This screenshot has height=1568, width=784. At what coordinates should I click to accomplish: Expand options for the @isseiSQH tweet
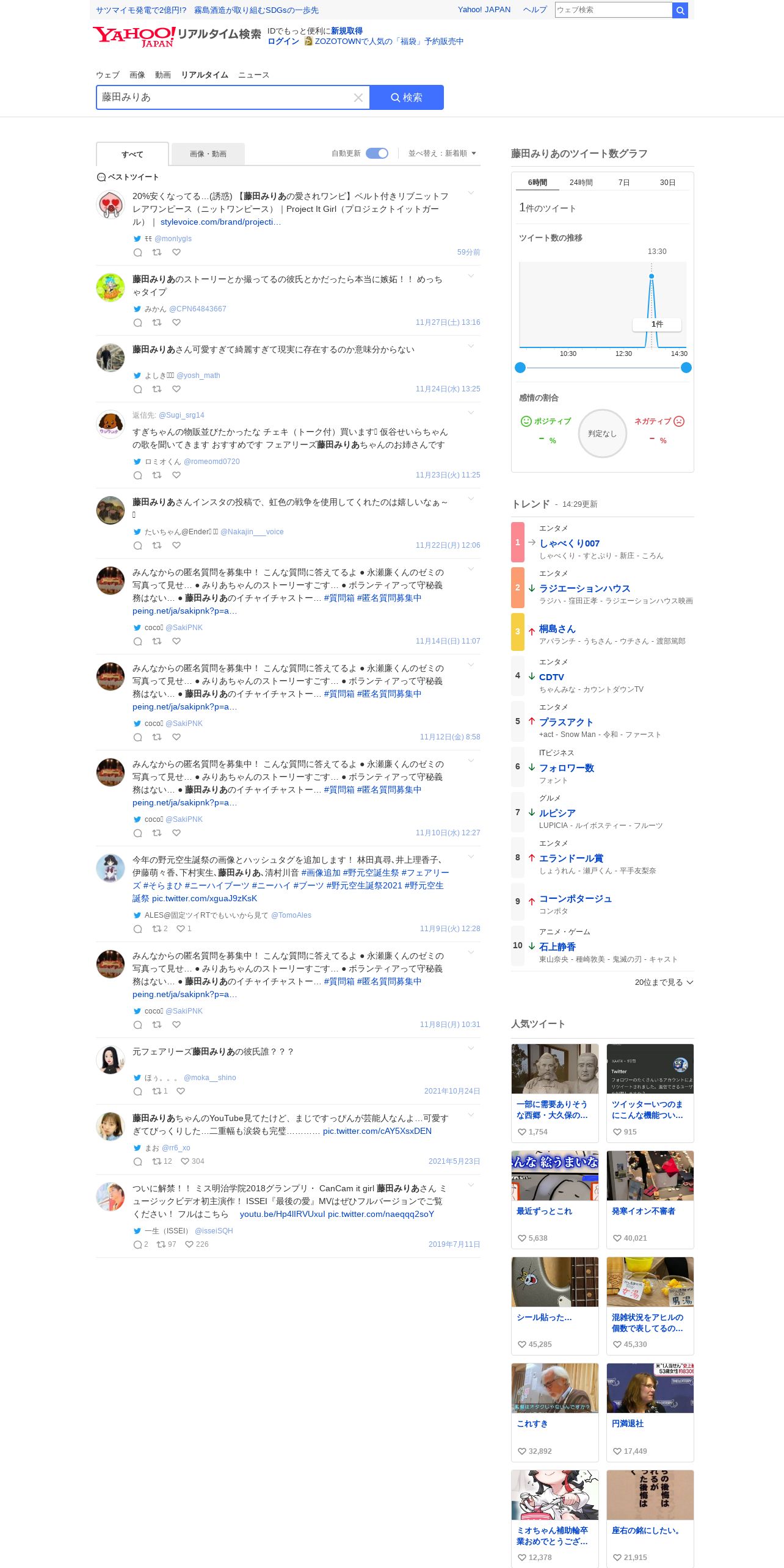tap(471, 1186)
